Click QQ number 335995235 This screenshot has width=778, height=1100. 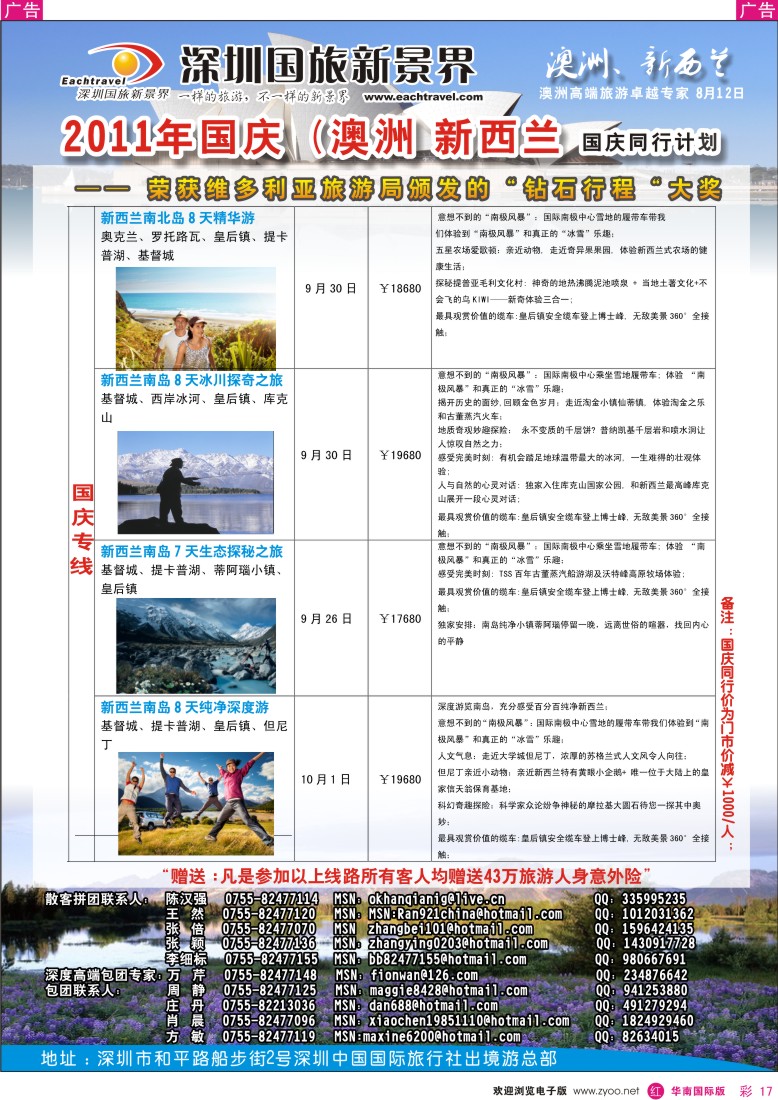(x=654, y=899)
